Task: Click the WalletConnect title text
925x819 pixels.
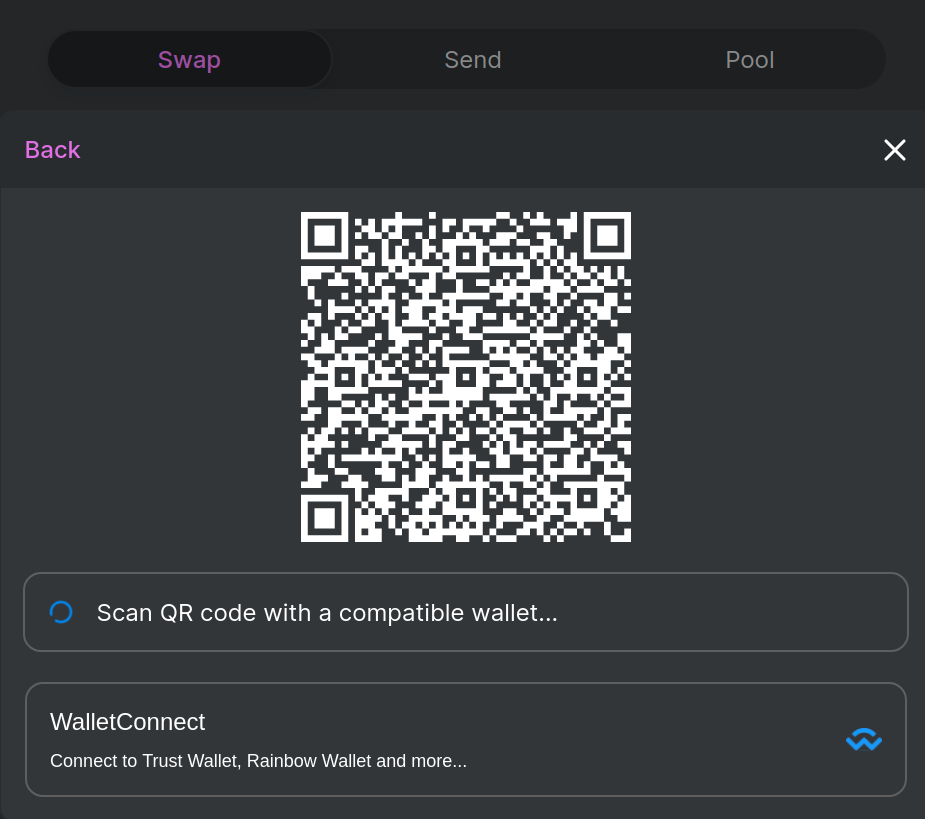Action: 127,721
